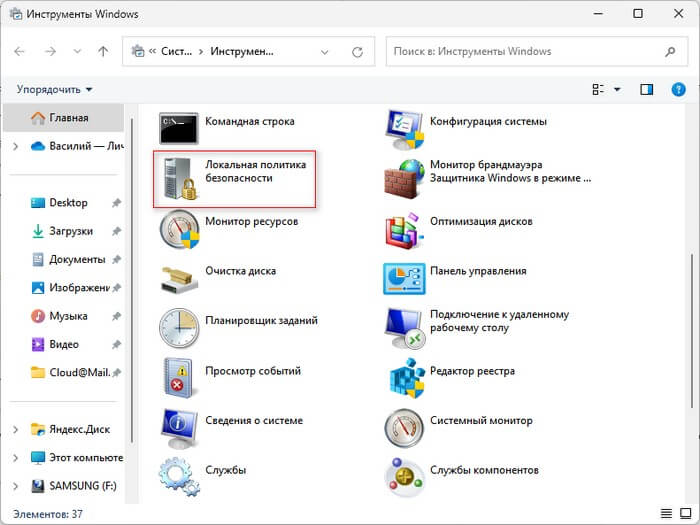This screenshot has height=525, width=700.
Task: Click the Редактор реестра label text
Action: coord(472,371)
